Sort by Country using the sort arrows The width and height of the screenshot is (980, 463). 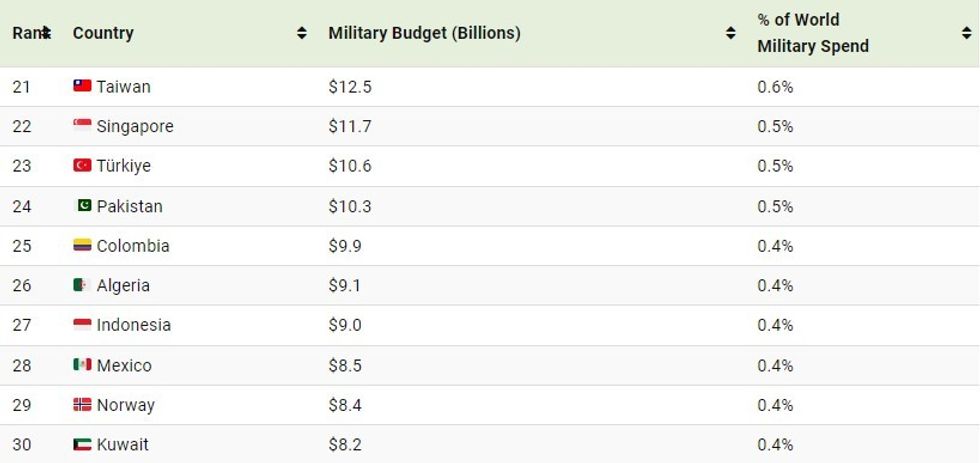point(302,33)
